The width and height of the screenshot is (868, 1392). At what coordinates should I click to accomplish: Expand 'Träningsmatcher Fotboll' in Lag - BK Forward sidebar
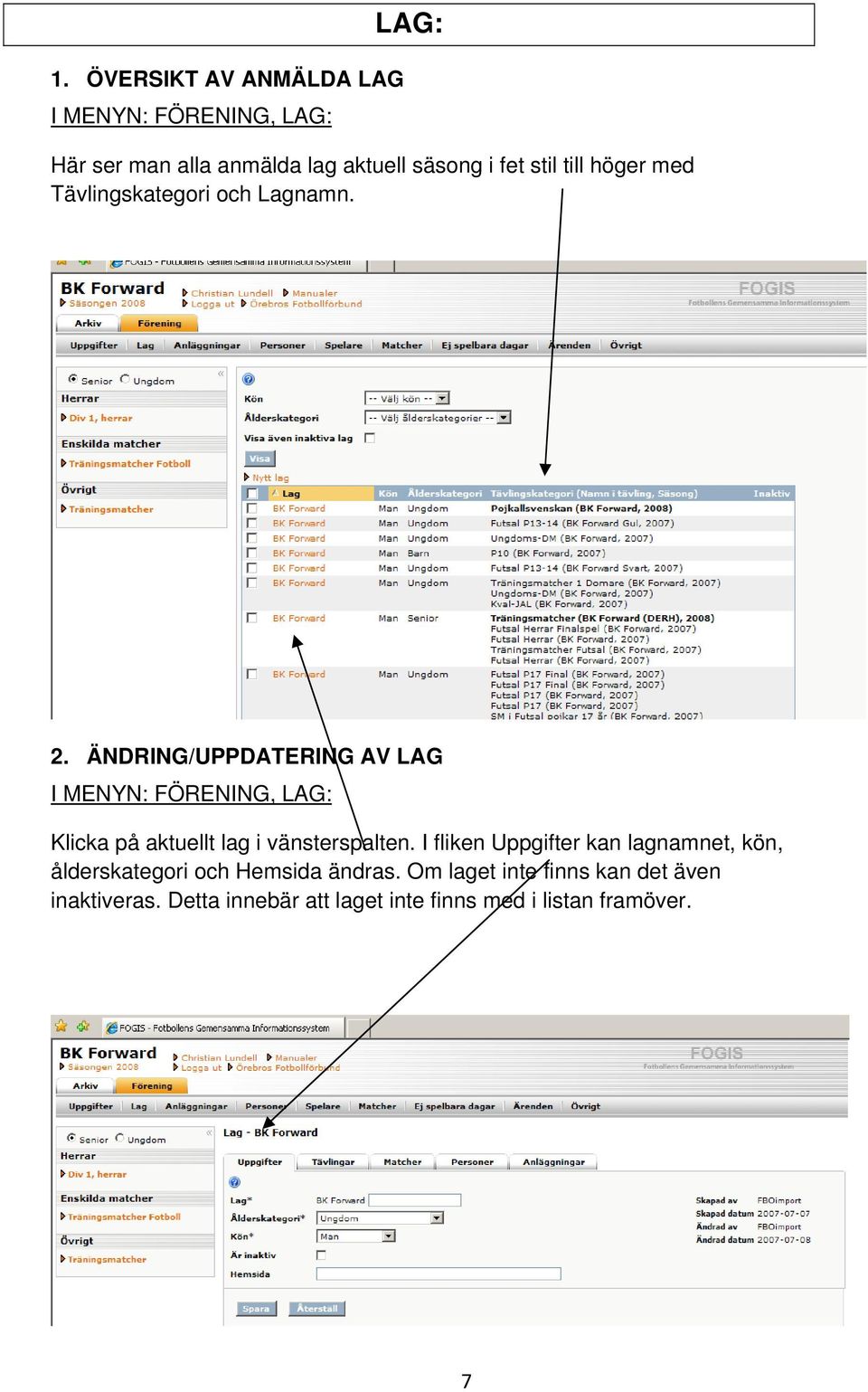point(124,1217)
